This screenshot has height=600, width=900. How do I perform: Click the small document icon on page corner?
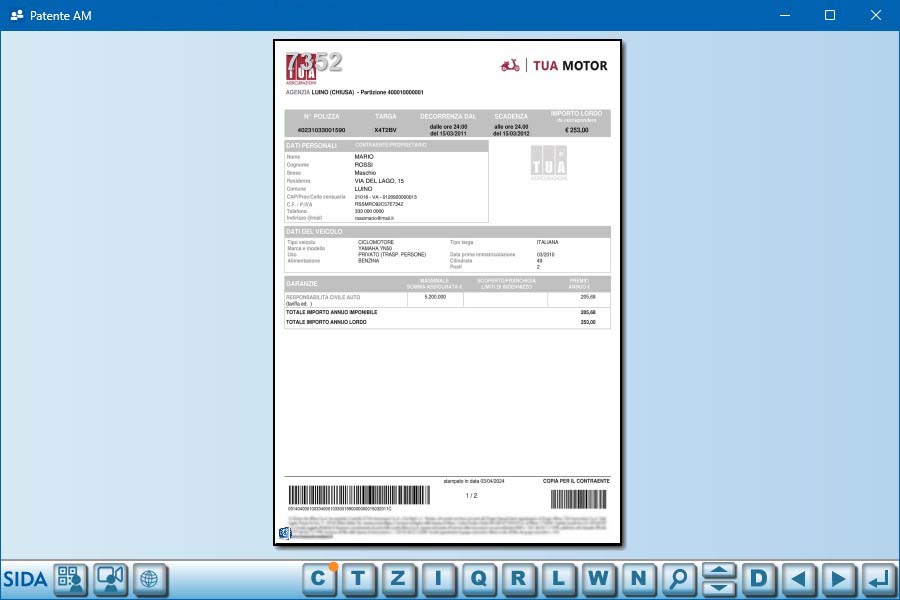pos(284,533)
